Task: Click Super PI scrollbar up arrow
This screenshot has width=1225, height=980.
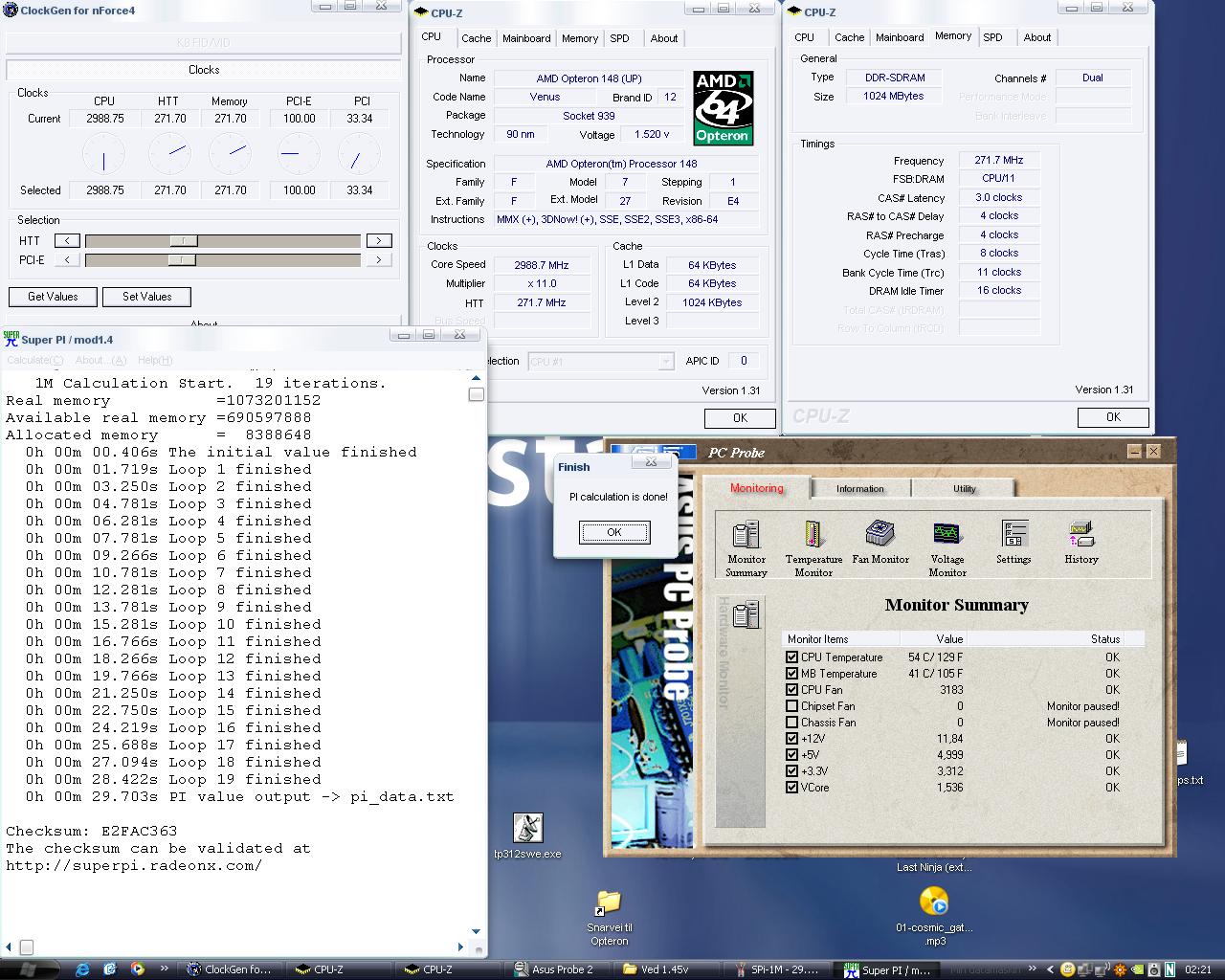Action: pos(476,377)
